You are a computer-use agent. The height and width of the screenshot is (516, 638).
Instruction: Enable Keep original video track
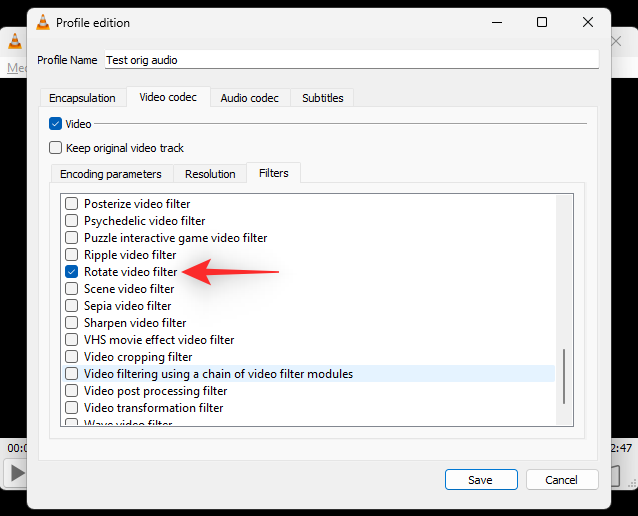(x=55, y=148)
